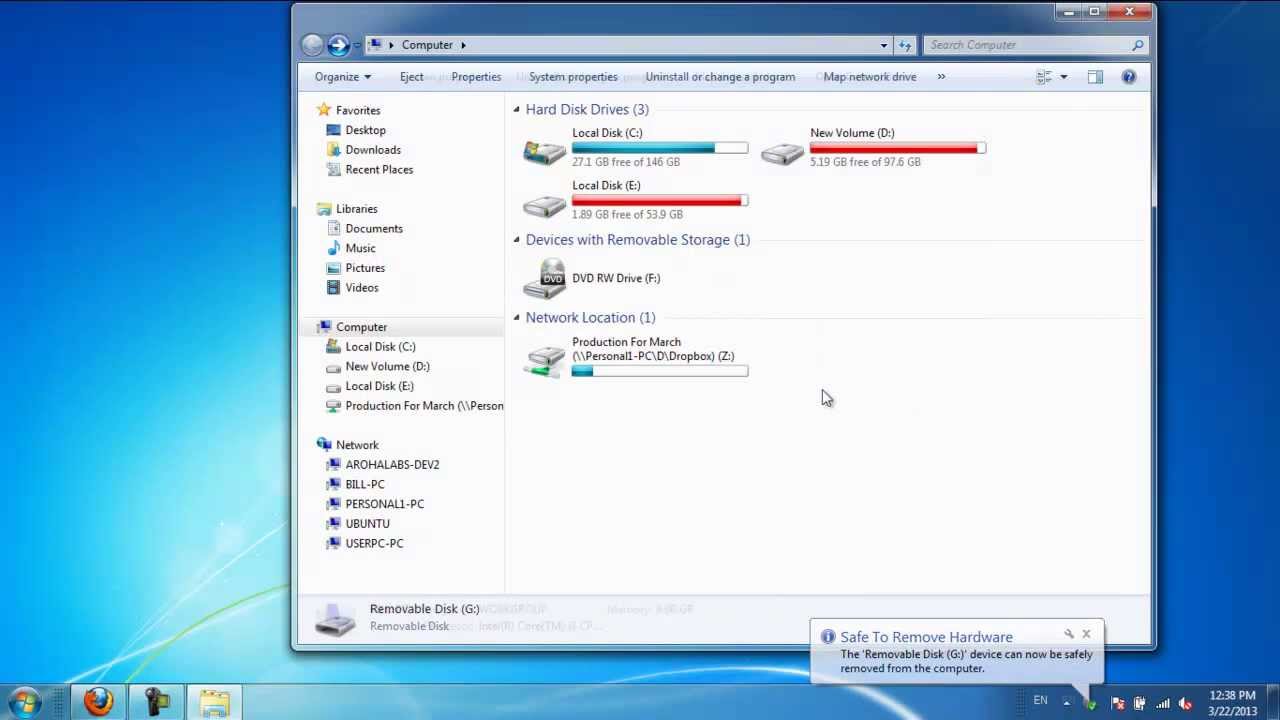Select Libraries in the navigation pane
The height and width of the screenshot is (720, 1280).
[x=357, y=209]
